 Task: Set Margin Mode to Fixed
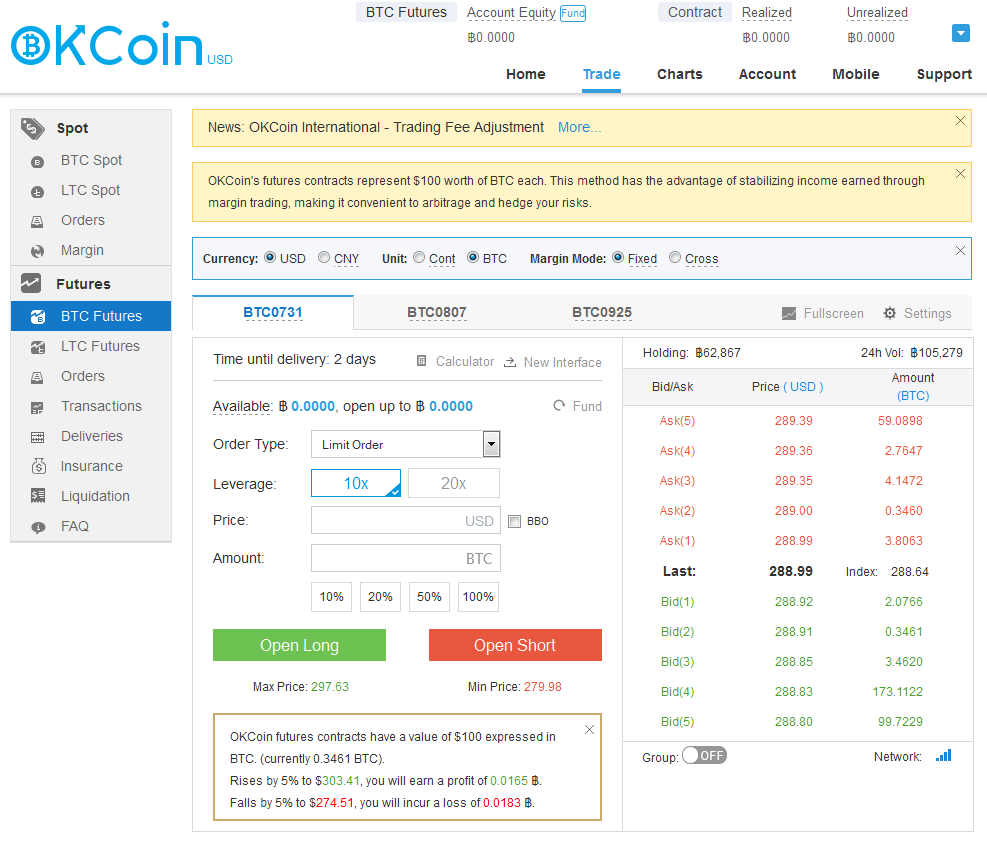(x=618, y=257)
